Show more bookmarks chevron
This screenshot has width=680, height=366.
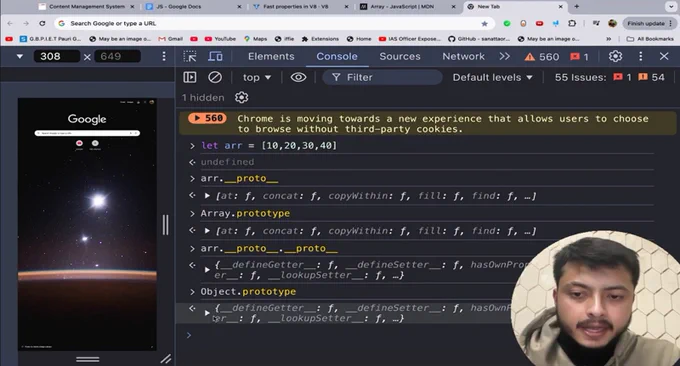pyautogui.click(x=608, y=39)
